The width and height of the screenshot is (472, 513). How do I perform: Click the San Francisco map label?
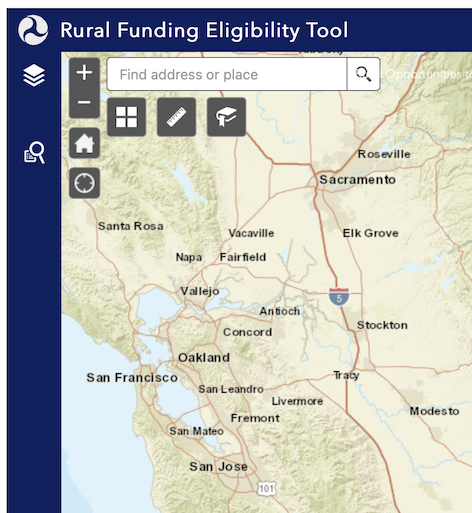[x=132, y=378]
